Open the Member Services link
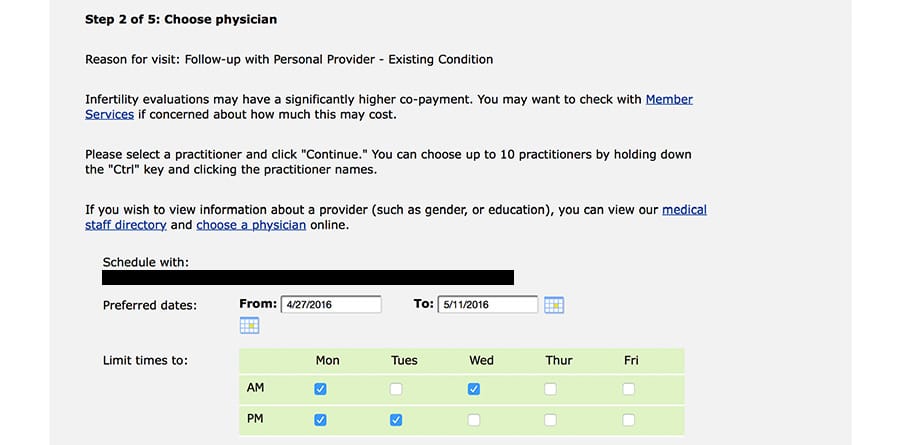 point(669,99)
